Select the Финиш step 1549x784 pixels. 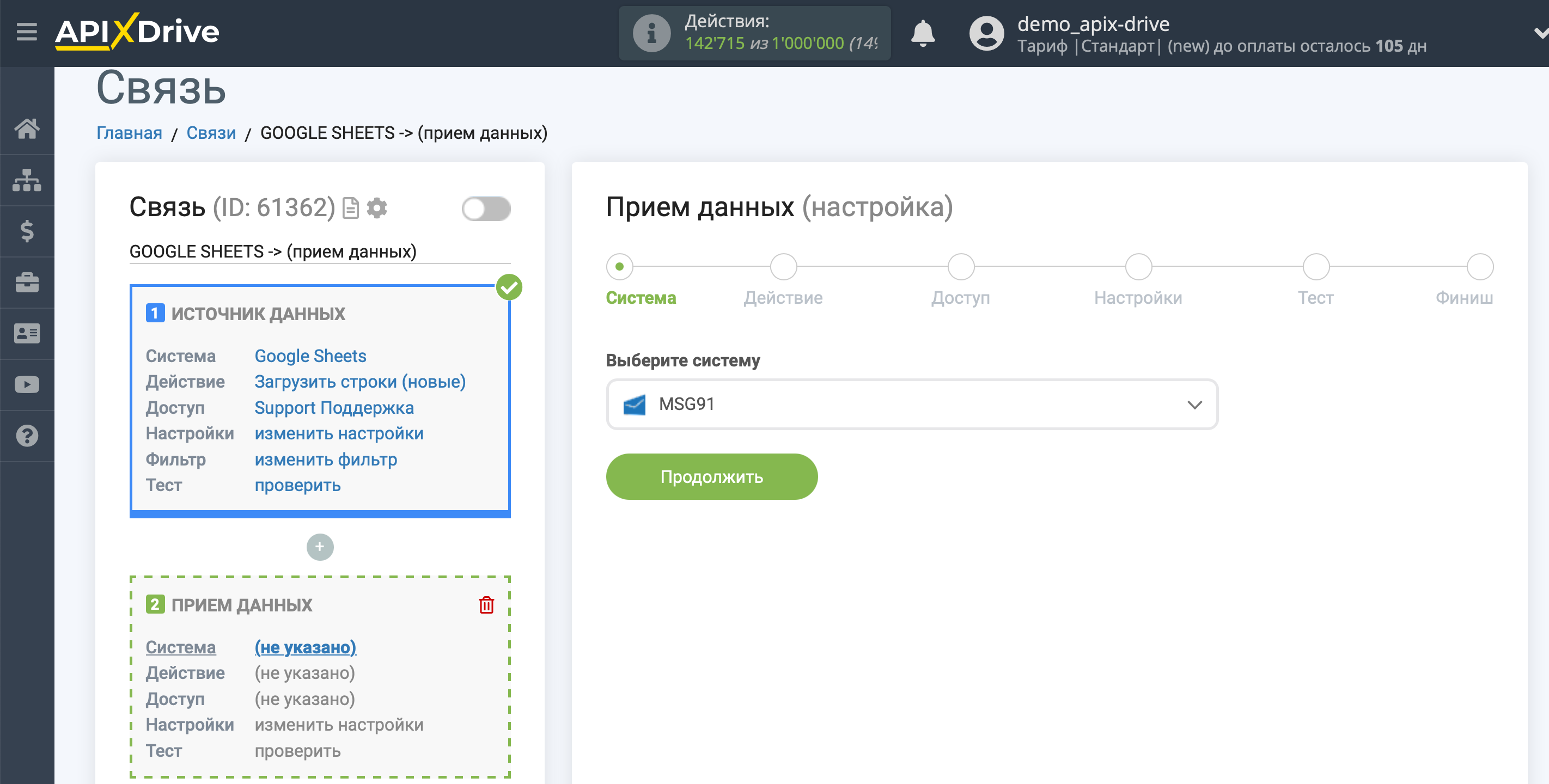click(1480, 266)
